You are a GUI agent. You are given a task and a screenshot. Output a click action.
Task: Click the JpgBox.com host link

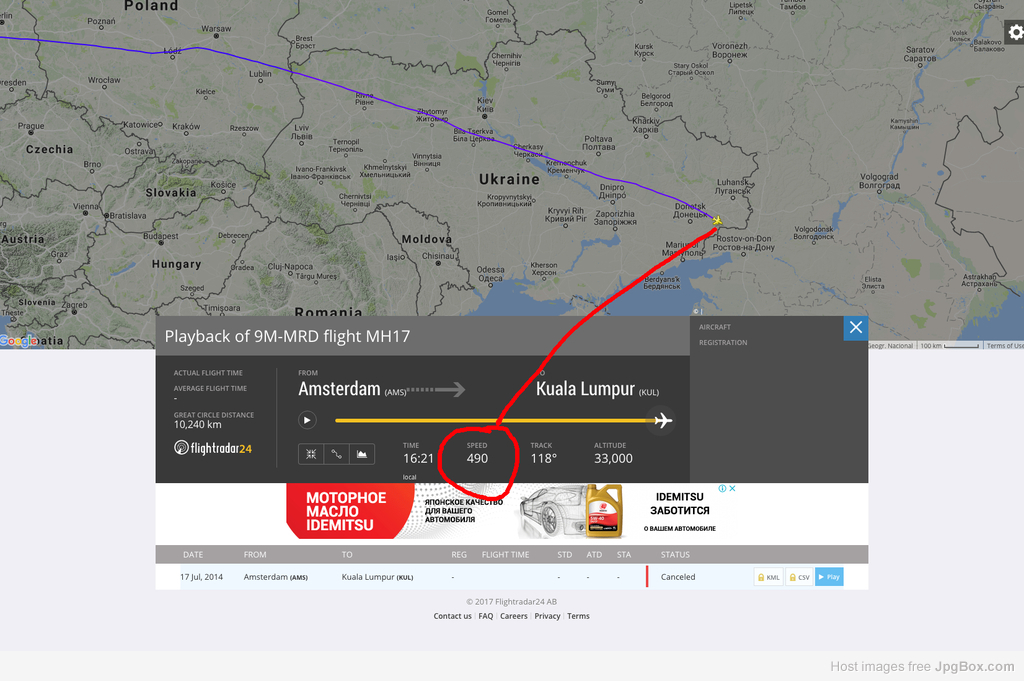[x=974, y=667]
